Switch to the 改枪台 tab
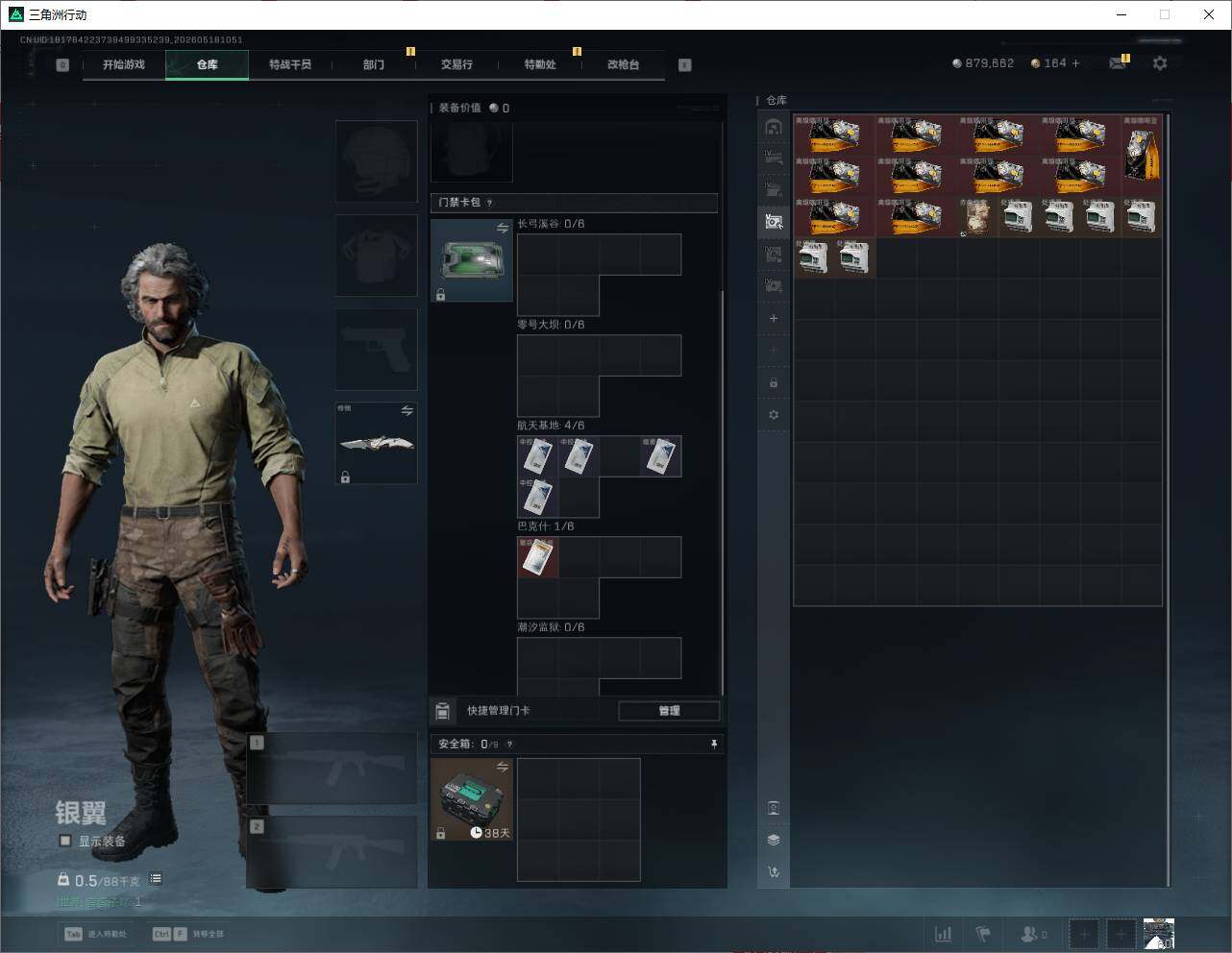Screen dimensions: 1232x953 pyautogui.click(x=623, y=64)
